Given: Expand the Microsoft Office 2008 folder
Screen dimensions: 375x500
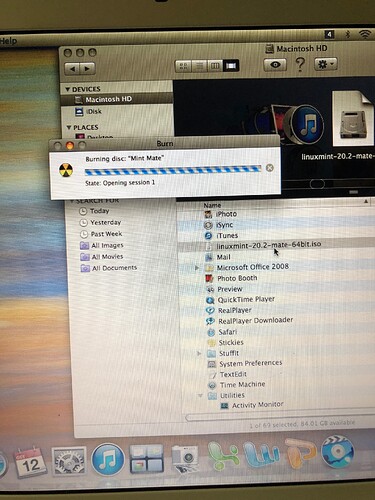Looking at the screenshot, I should (x=197, y=268).
